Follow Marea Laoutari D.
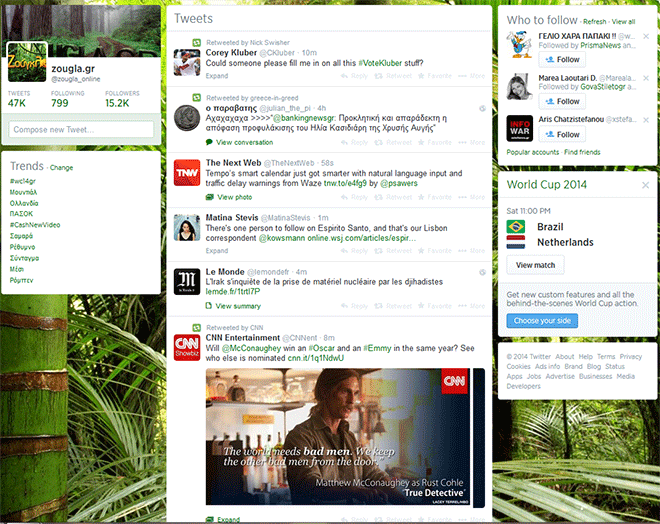This screenshot has width=660, height=524. tap(562, 101)
